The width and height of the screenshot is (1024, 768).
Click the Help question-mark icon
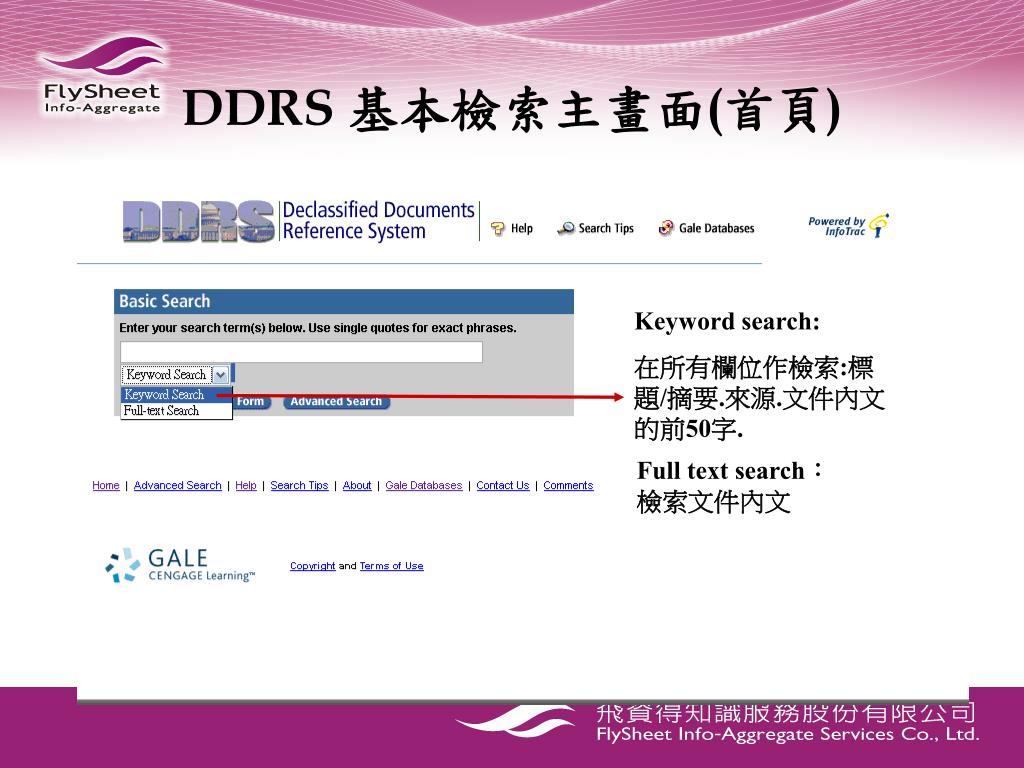click(x=498, y=229)
